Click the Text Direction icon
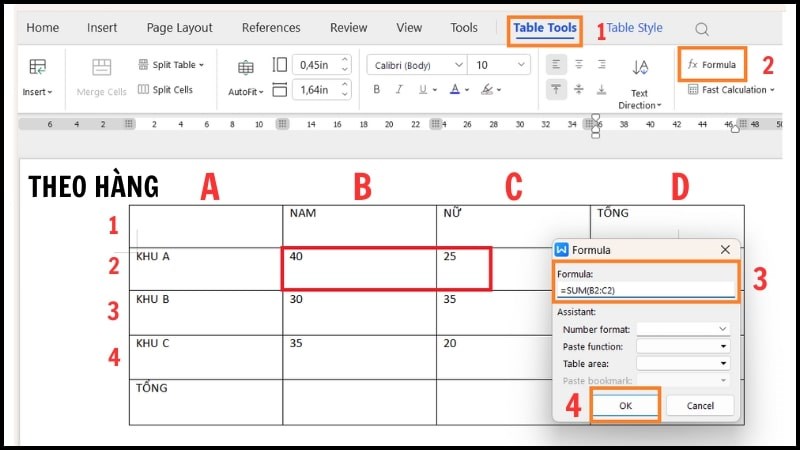 tap(640, 68)
